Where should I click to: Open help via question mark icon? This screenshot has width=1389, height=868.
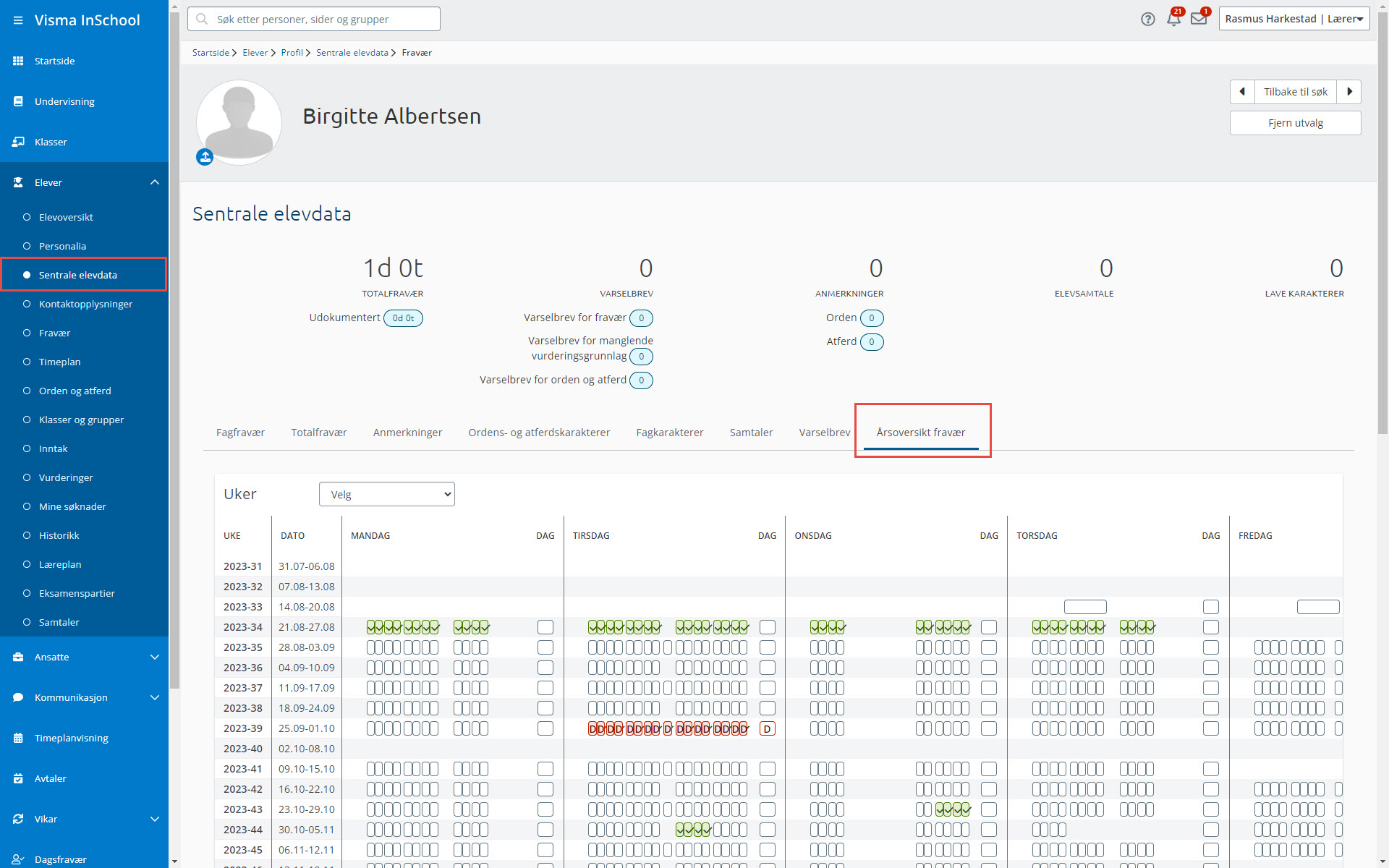pos(1148,20)
